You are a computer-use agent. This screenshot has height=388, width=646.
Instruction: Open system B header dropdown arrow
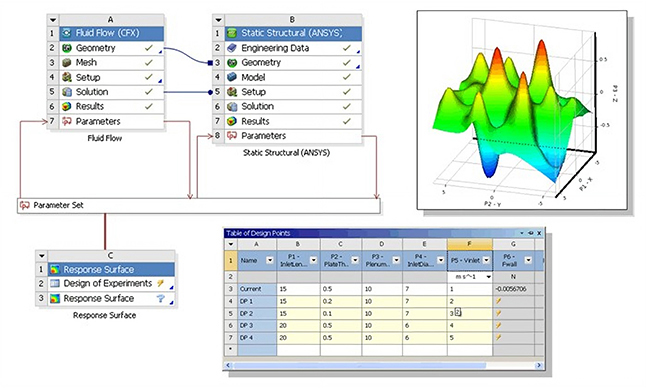click(218, 19)
